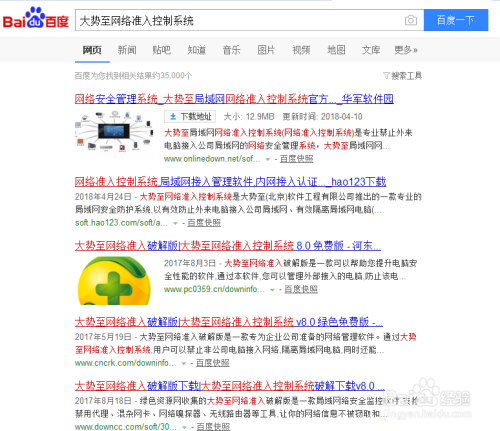Expand dropdown arrow beside onlinedown.net URL

pyautogui.click(x=267, y=159)
